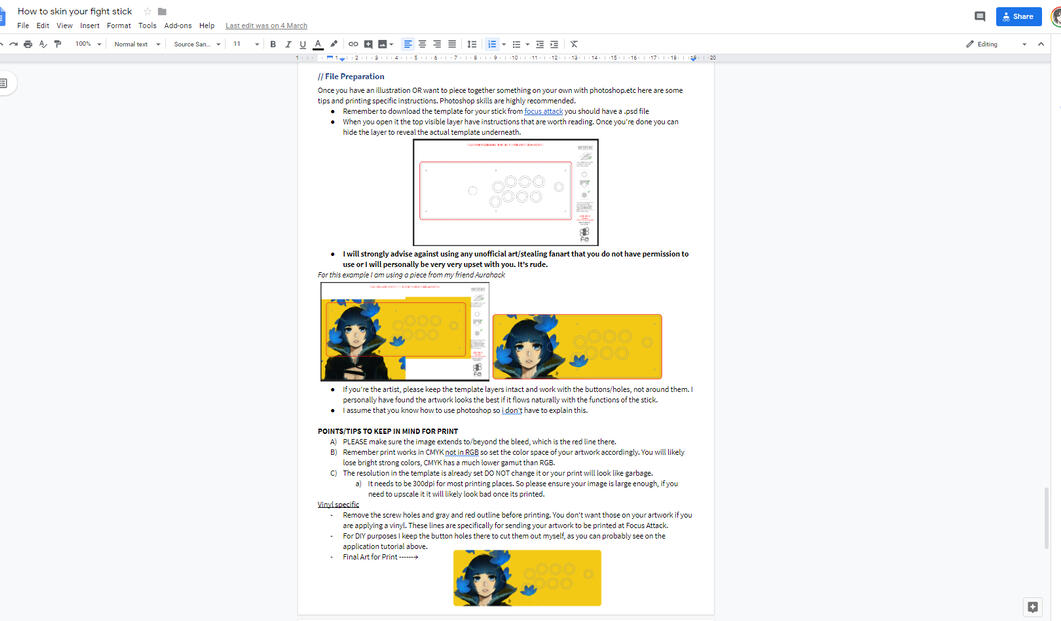The height and width of the screenshot is (621, 1061).
Task: Open the zoom level dropdown
Action: pyautogui.click(x=88, y=44)
